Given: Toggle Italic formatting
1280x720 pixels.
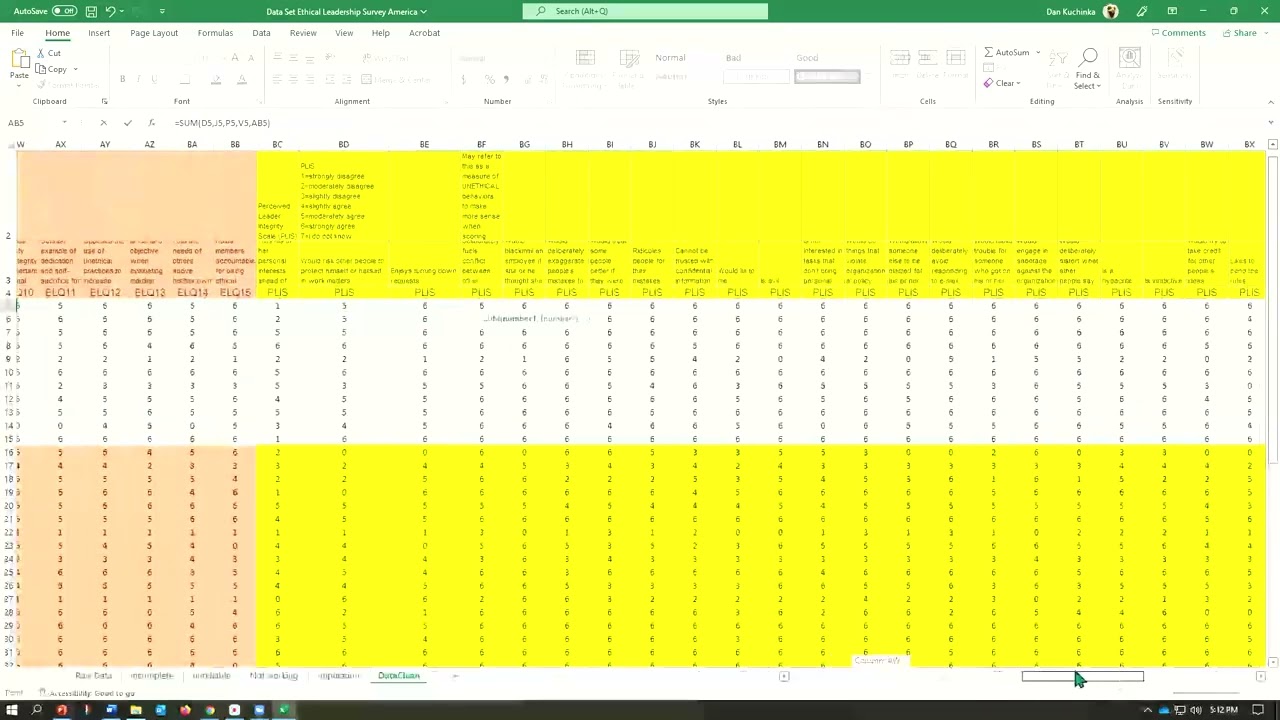Looking at the screenshot, I should 138,79.
